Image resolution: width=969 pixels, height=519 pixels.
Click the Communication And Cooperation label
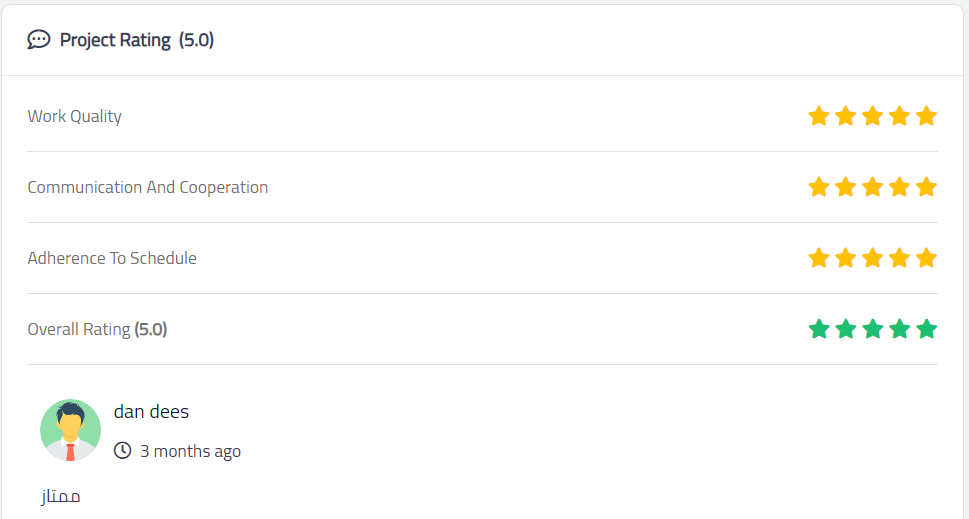[x=148, y=187]
